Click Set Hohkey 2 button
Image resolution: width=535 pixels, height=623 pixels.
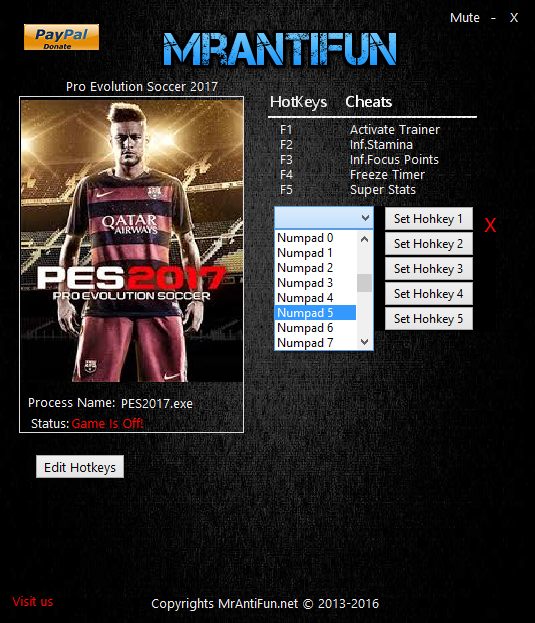point(429,244)
